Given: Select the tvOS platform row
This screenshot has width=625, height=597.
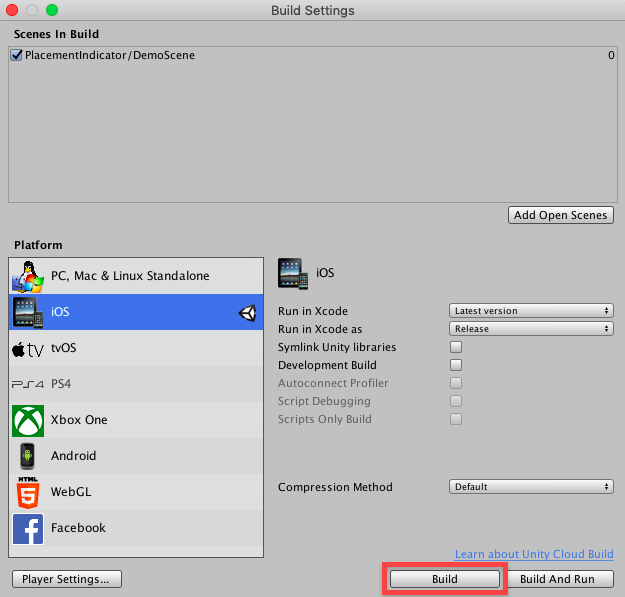Looking at the screenshot, I should (x=136, y=348).
